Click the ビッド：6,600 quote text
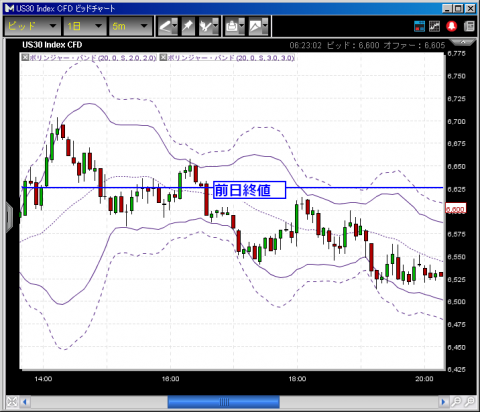The height and width of the screenshot is (412, 480). 353,45
